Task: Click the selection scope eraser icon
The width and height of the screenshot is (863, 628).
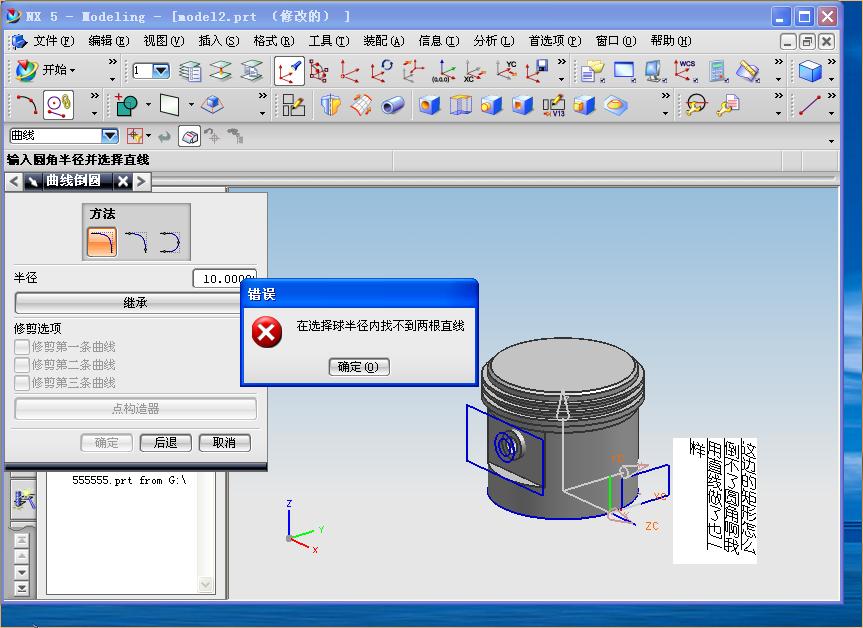Action: (x=189, y=136)
